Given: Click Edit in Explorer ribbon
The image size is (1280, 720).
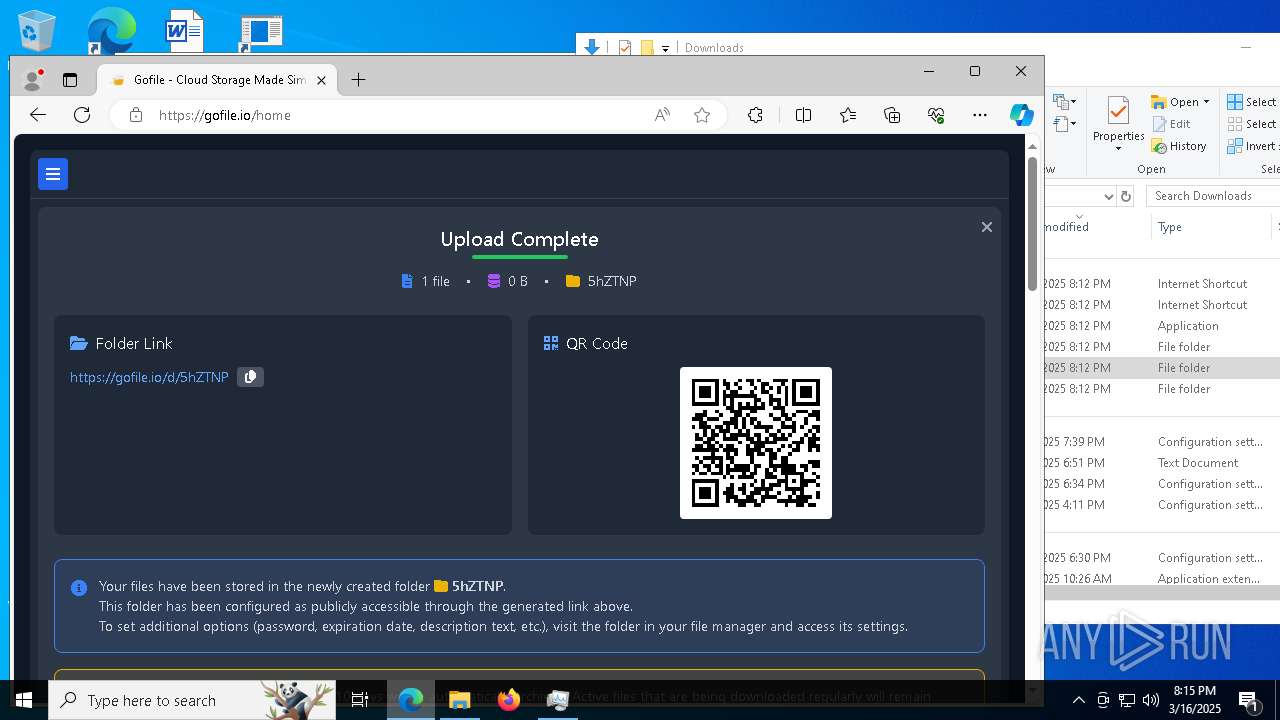Looking at the screenshot, I should point(1171,124).
